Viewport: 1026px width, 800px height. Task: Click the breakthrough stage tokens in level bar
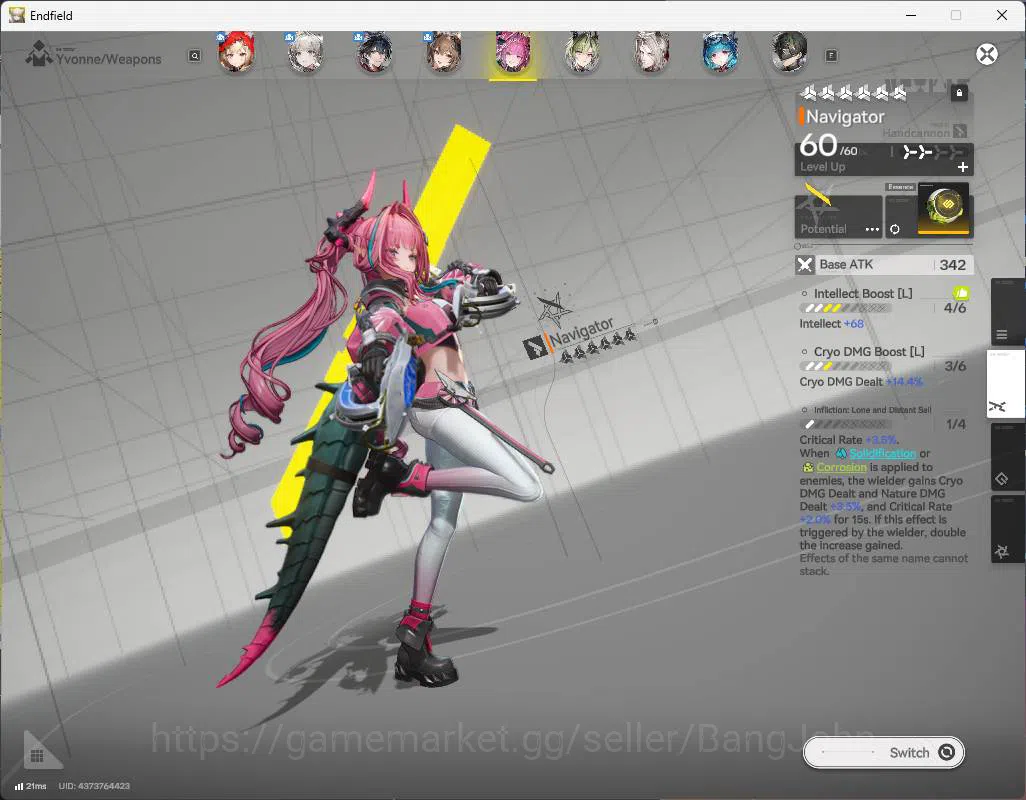point(932,152)
